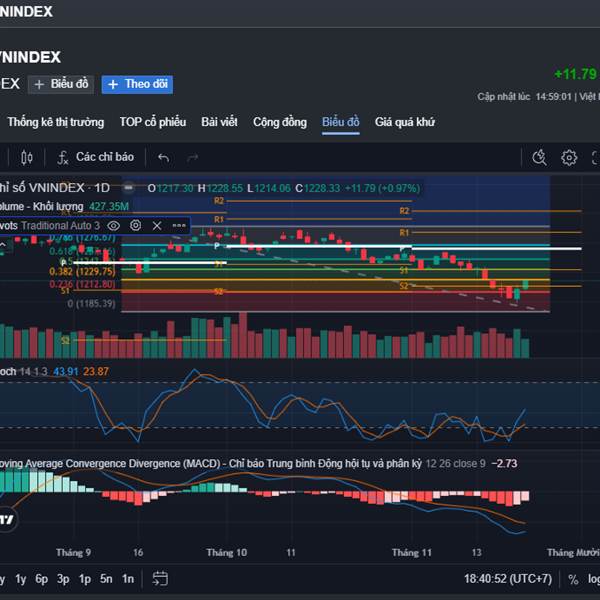Screen dimensions: 600x600
Task: Select the Chỉ số VNINDEX · 1D legend title
Action: 55,188
